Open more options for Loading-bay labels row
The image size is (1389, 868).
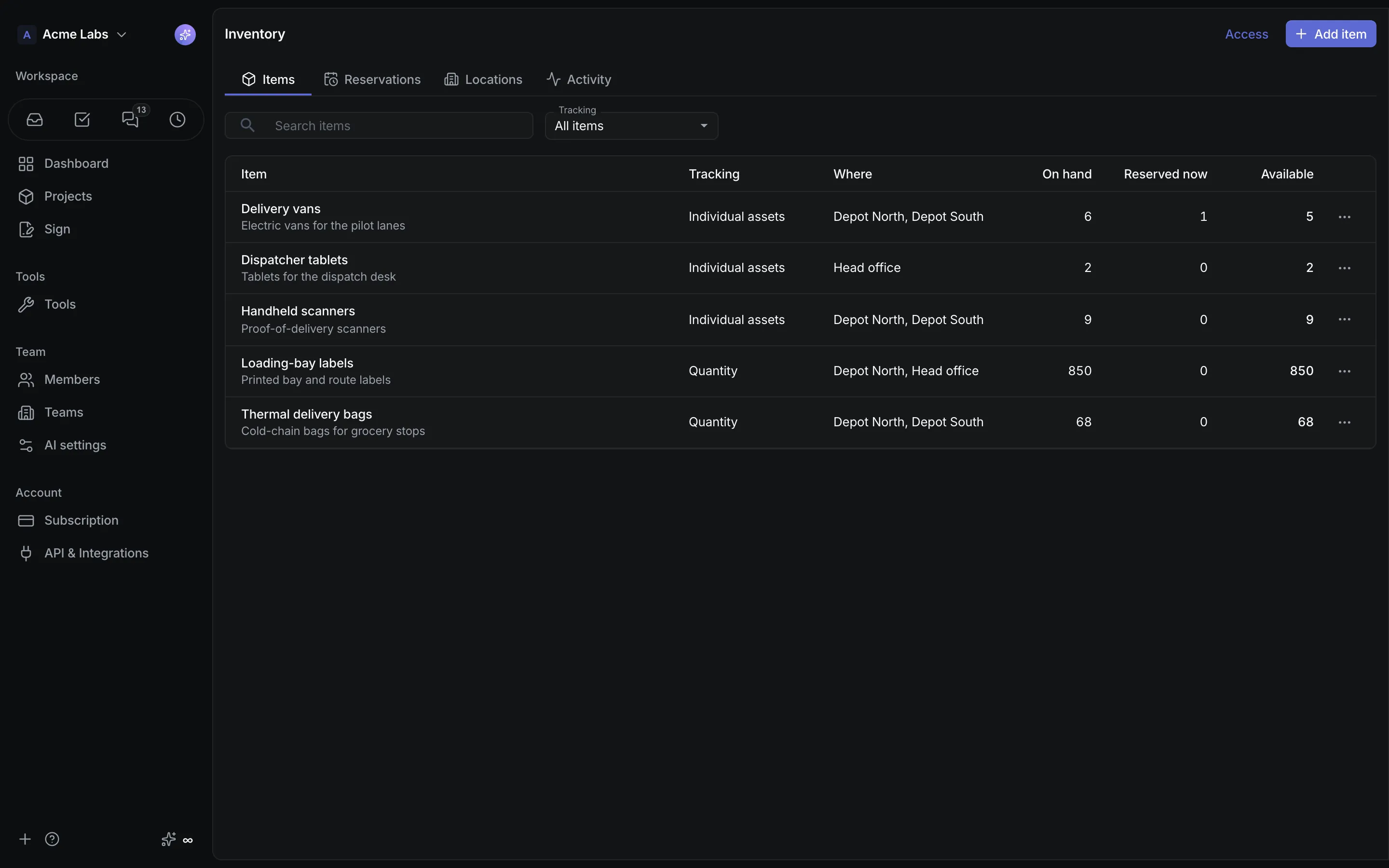1344,371
